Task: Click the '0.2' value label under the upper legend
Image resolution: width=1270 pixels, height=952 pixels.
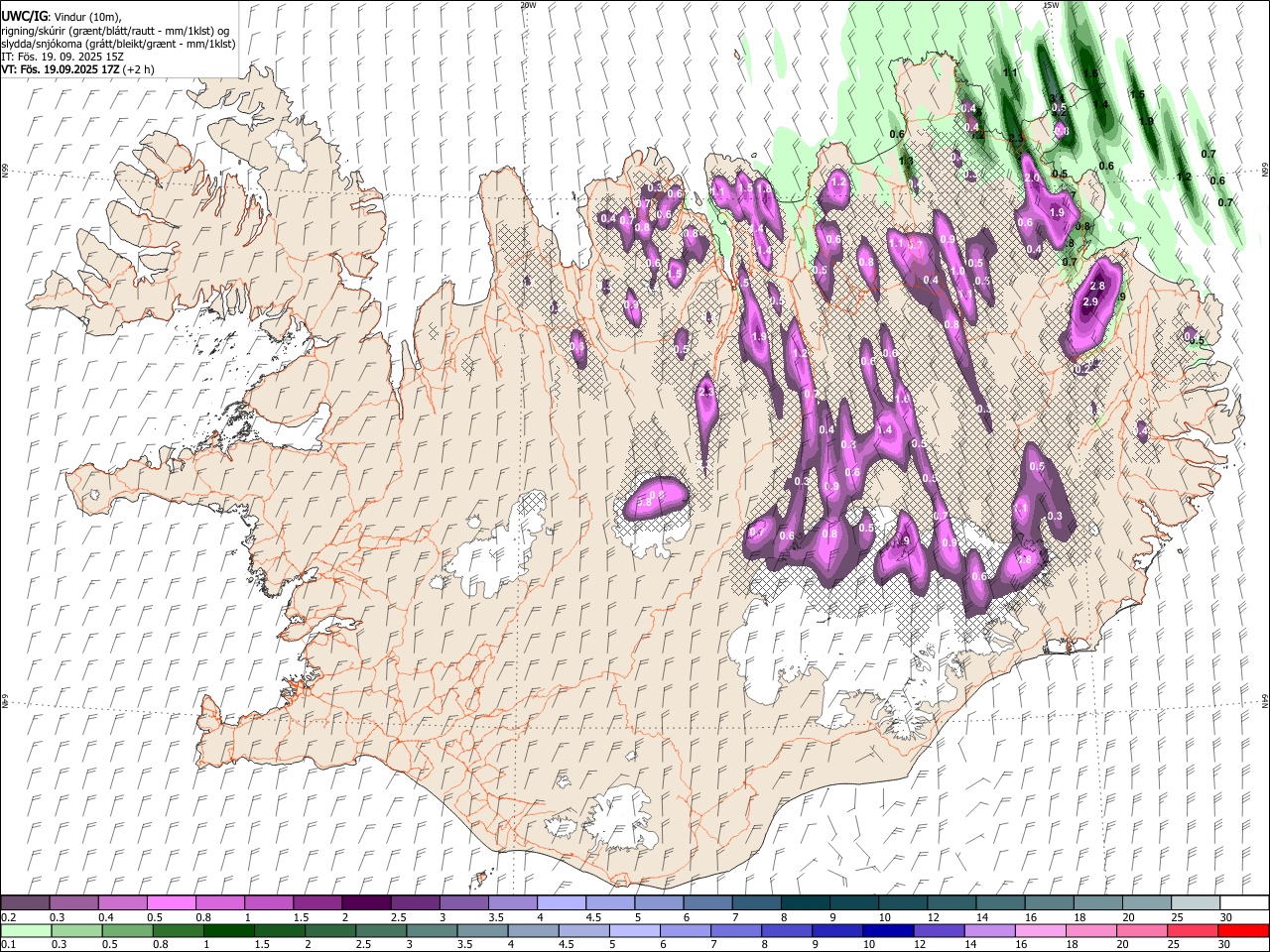Action: point(9,917)
